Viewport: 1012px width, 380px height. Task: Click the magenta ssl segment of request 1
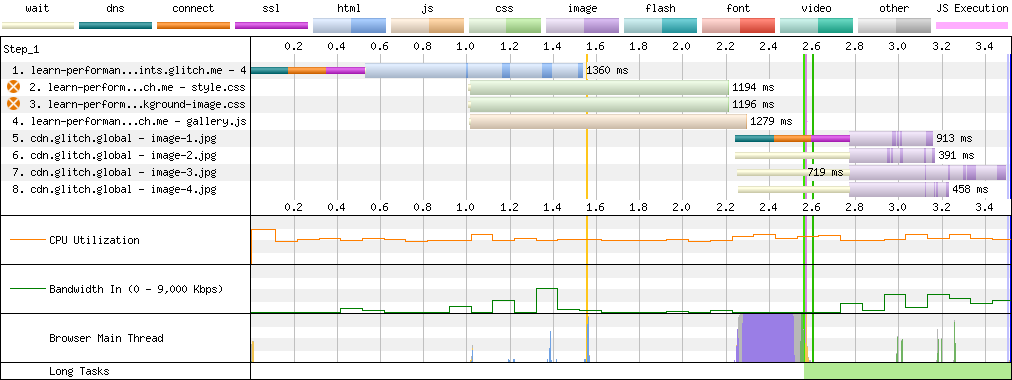345,70
